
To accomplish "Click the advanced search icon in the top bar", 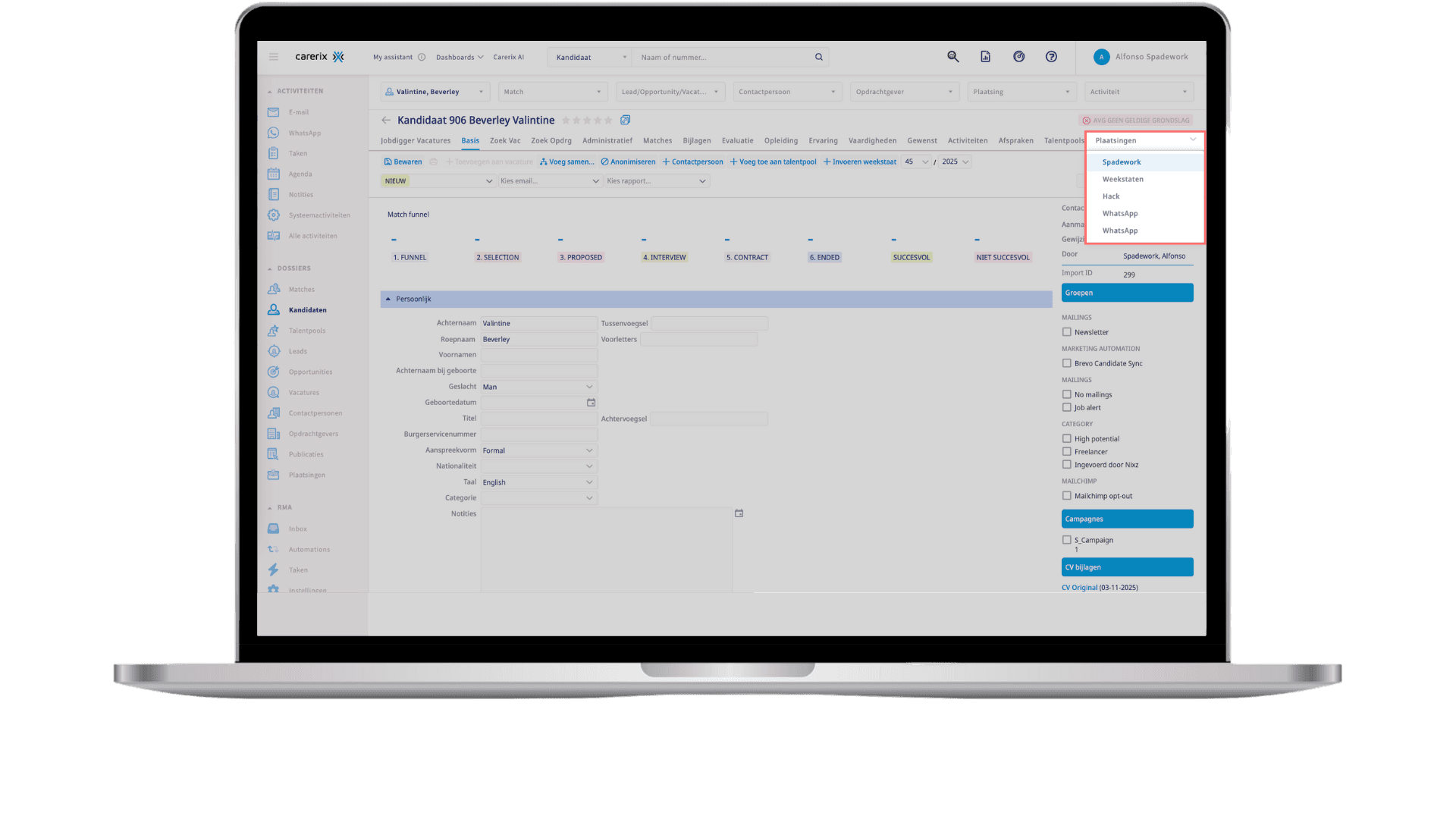I will pyautogui.click(x=953, y=57).
